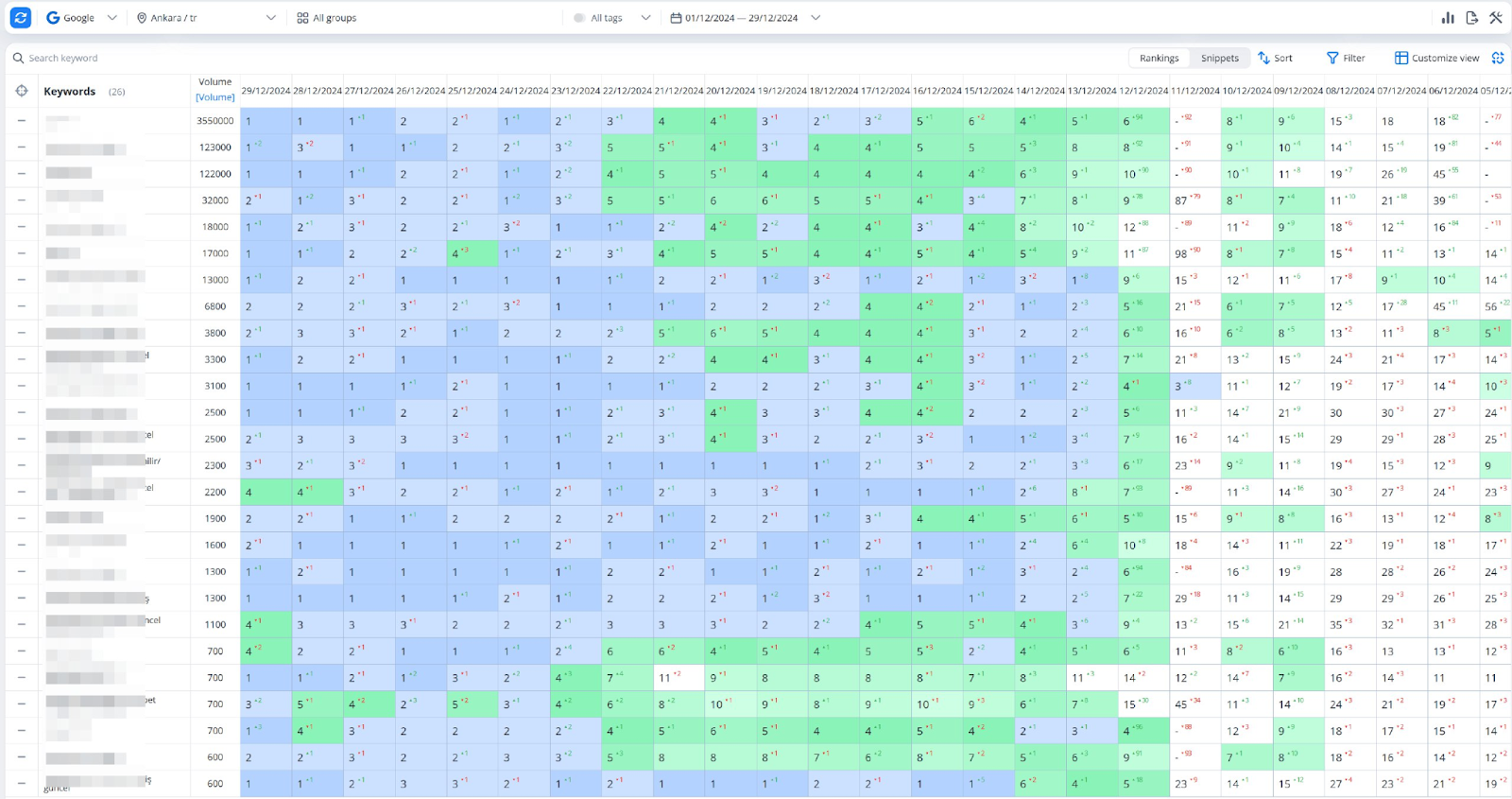Expand the Ankara / tr region dropdown arrow
The image size is (1512, 799).
(x=271, y=17)
